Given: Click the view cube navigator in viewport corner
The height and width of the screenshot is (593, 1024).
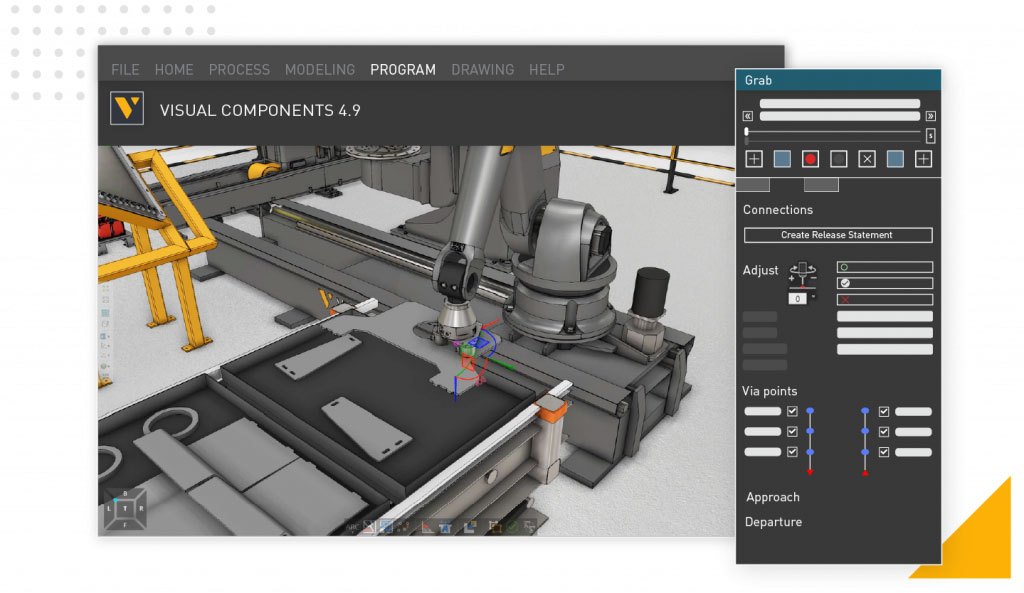Looking at the screenshot, I should click(125, 509).
